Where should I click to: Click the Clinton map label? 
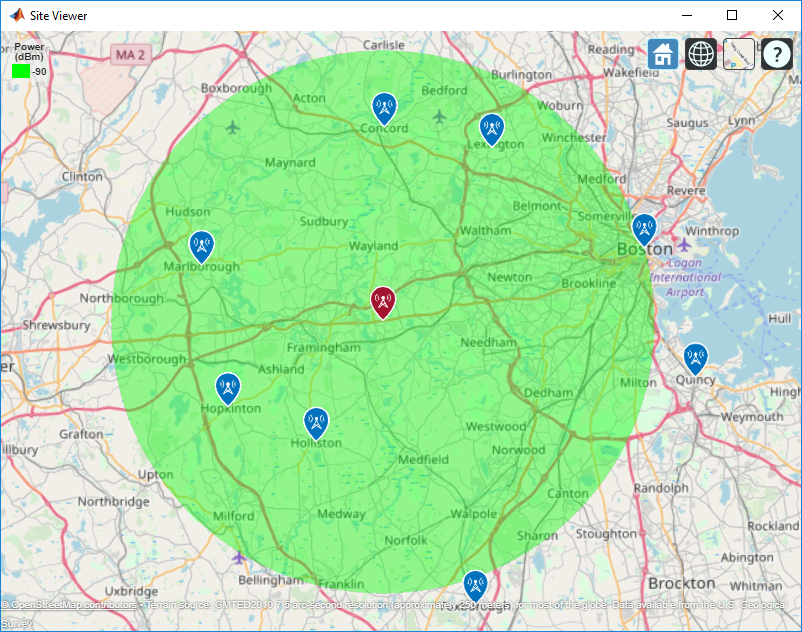[82, 176]
